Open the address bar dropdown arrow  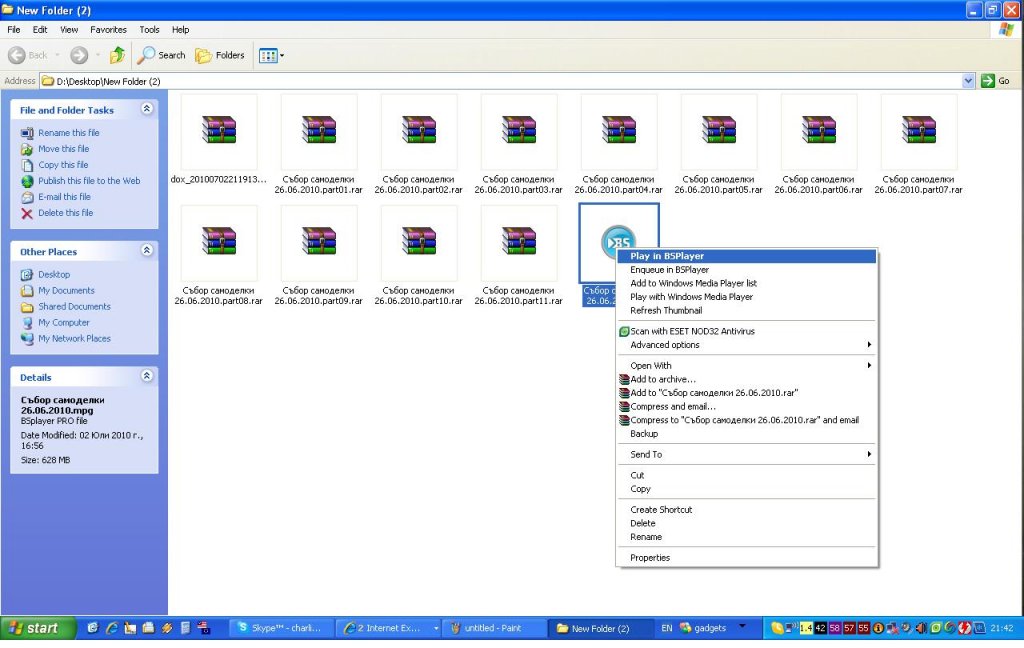967,81
